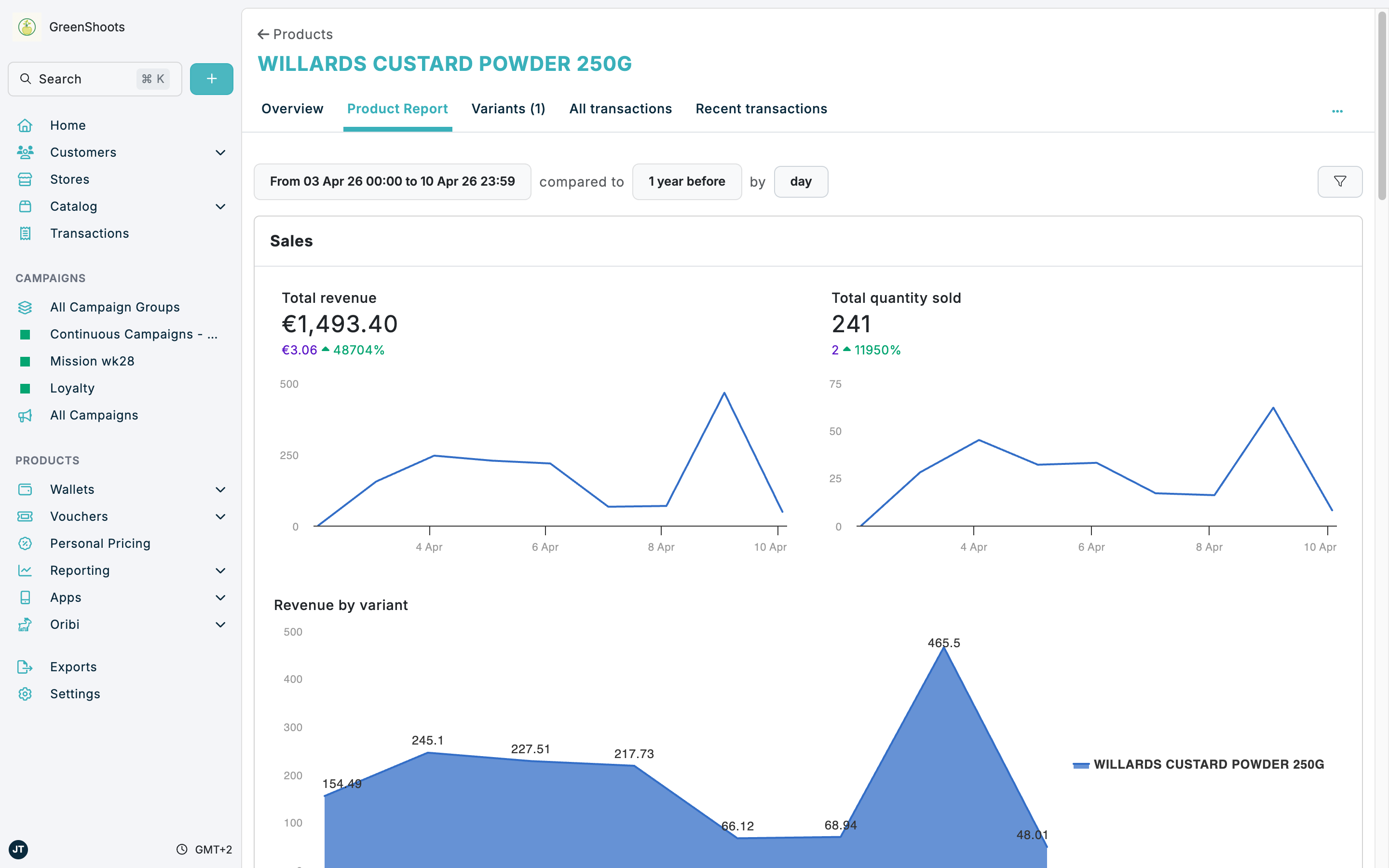This screenshot has width=1389, height=868.
Task: Open the filter funnel icon
Action: (x=1340, y=181)
